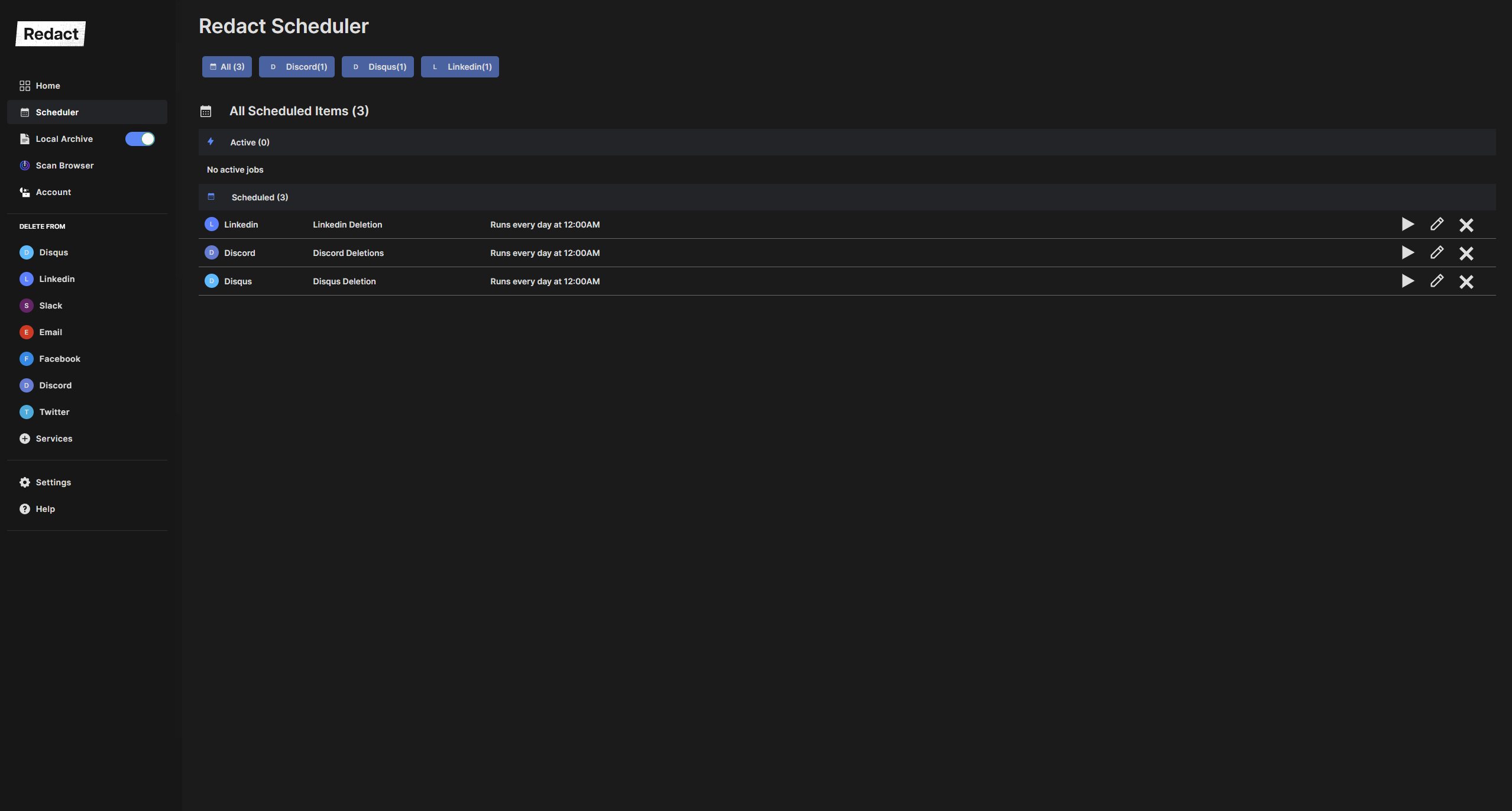Open Settings gear in sidebar
The image size is (1512, 811).
pos(25,482)
